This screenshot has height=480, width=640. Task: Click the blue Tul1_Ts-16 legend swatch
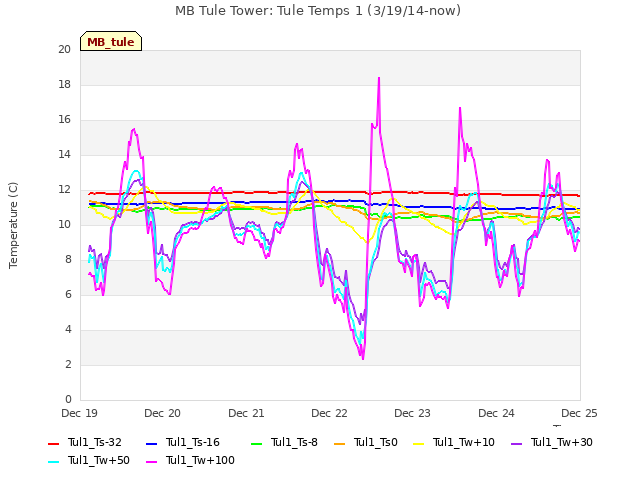pos(151,443)
